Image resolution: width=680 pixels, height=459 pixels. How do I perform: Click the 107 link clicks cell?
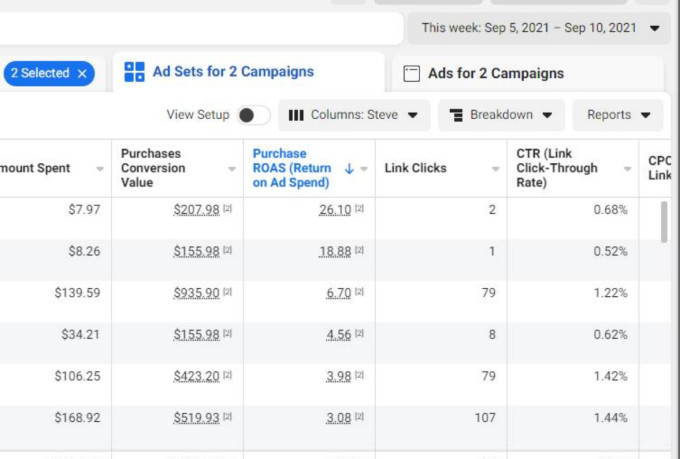pos(485,418)
